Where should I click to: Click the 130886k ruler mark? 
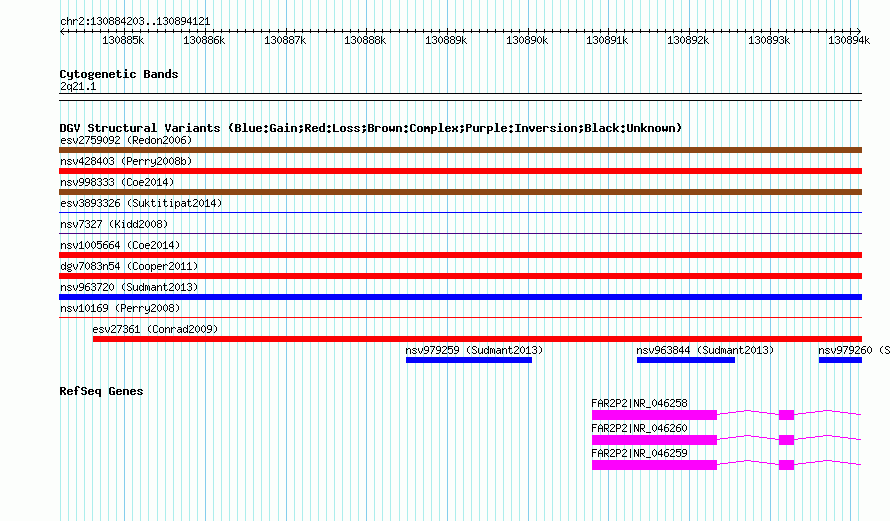pyautogui.click(x=204, y=40)
